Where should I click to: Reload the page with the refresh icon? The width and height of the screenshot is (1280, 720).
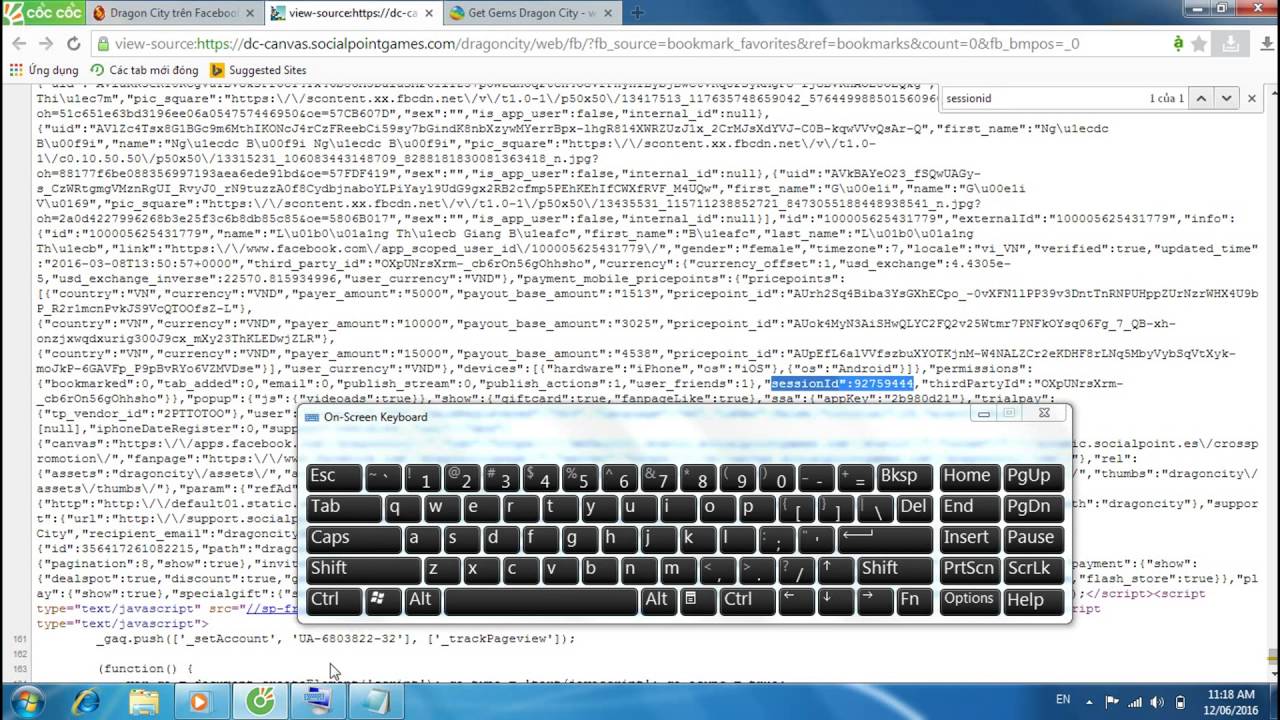pos(73,44)
